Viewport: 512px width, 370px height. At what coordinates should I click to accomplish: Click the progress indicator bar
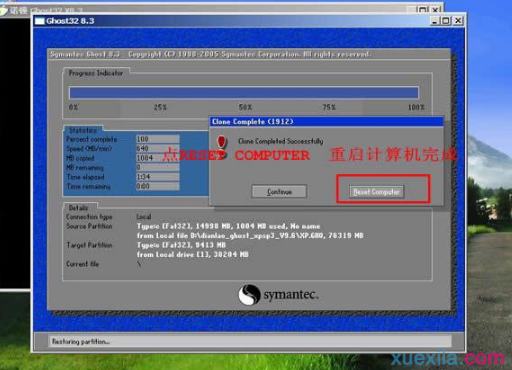[x=244, y=93]
